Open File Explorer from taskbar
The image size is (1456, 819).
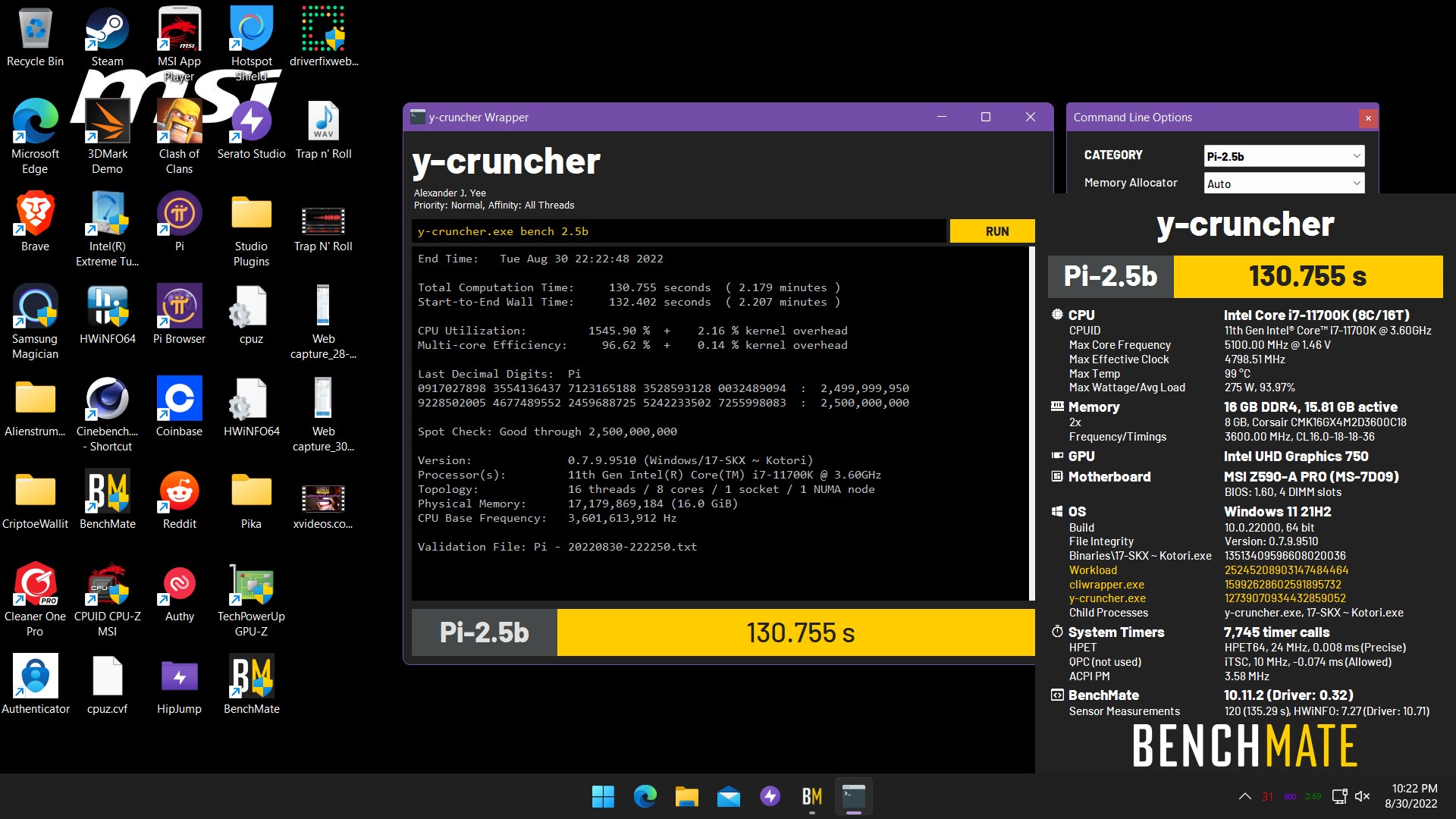pos(687,796)
